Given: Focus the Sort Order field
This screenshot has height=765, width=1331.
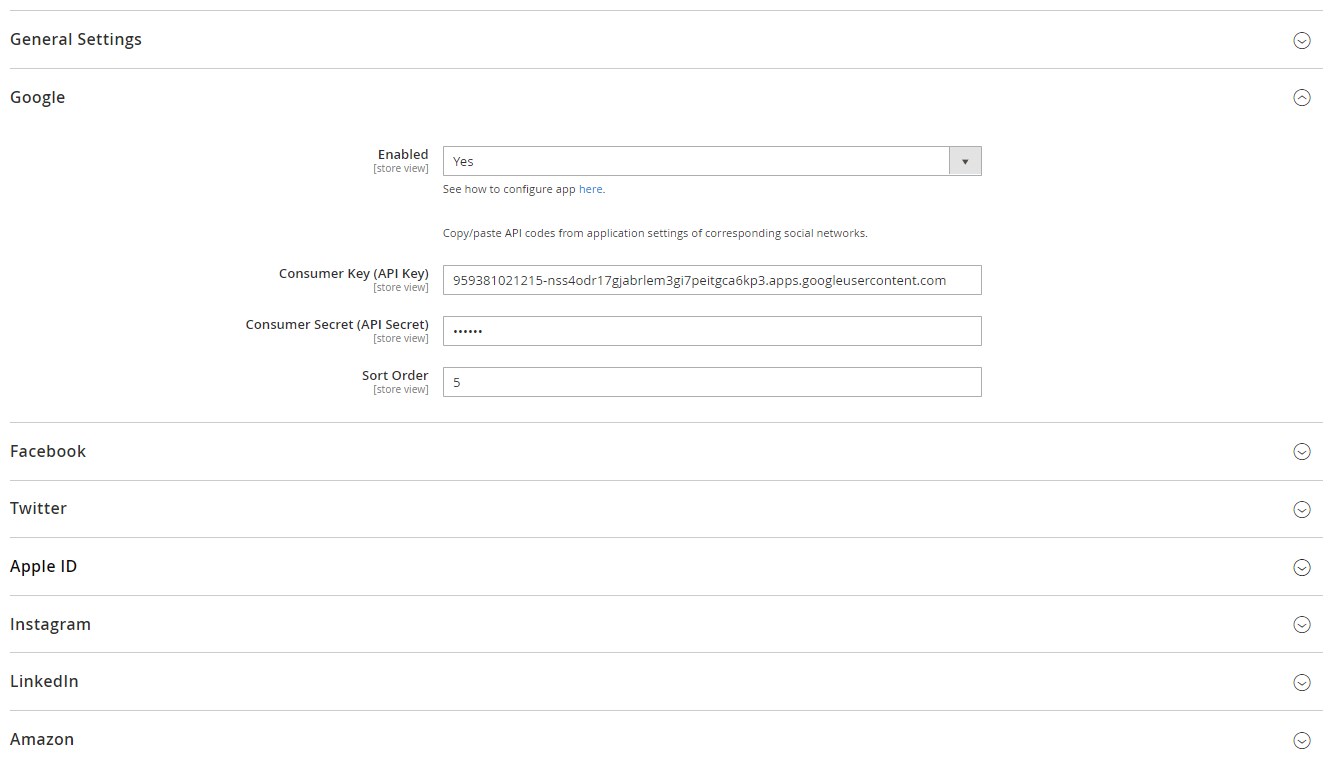Looking at the screenshot, I should click(712, 382).
